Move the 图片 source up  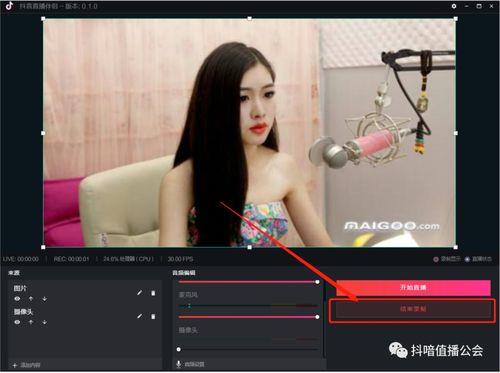tap(31, 299)
